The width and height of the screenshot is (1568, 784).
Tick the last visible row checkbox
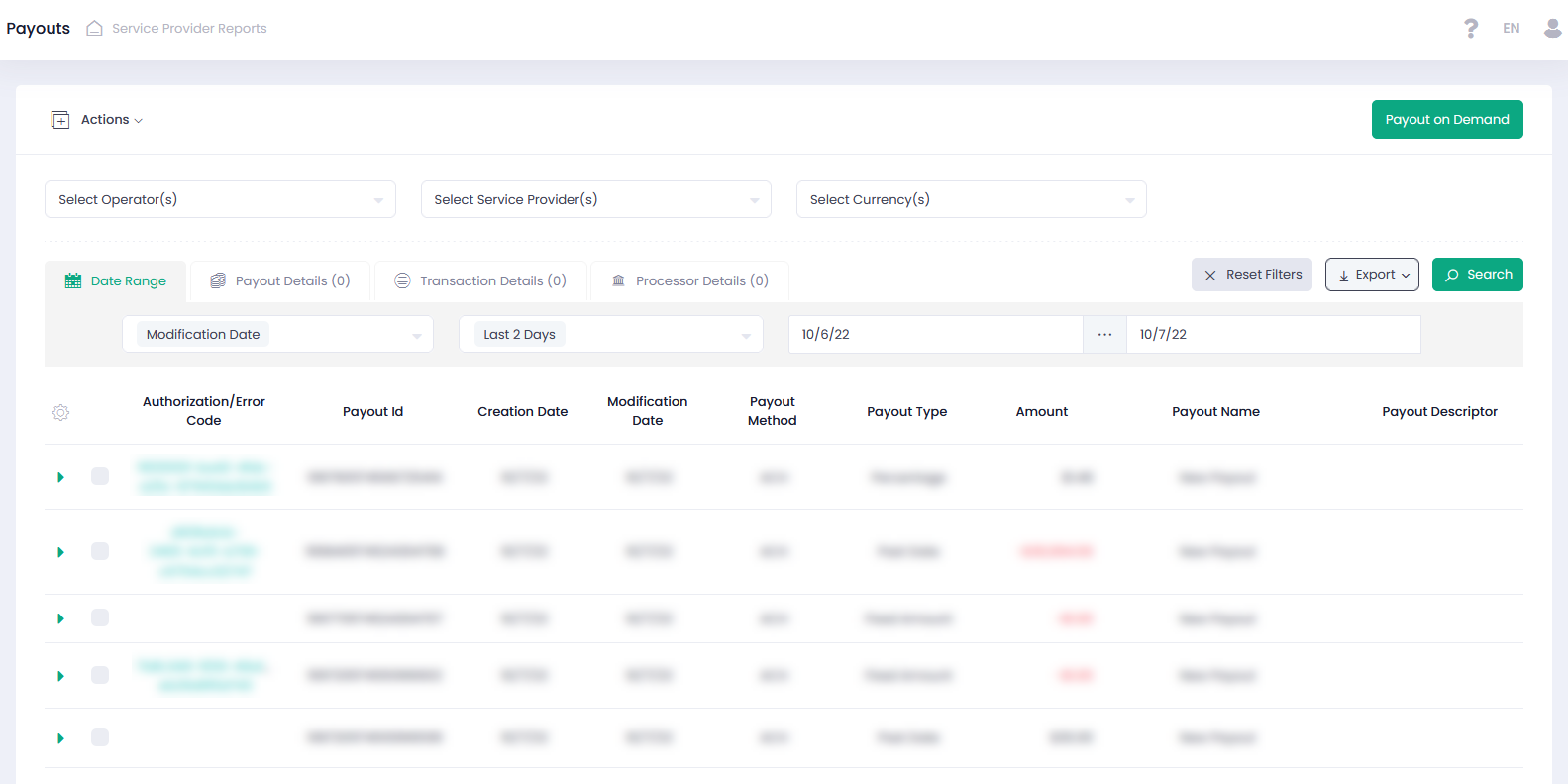100,737
